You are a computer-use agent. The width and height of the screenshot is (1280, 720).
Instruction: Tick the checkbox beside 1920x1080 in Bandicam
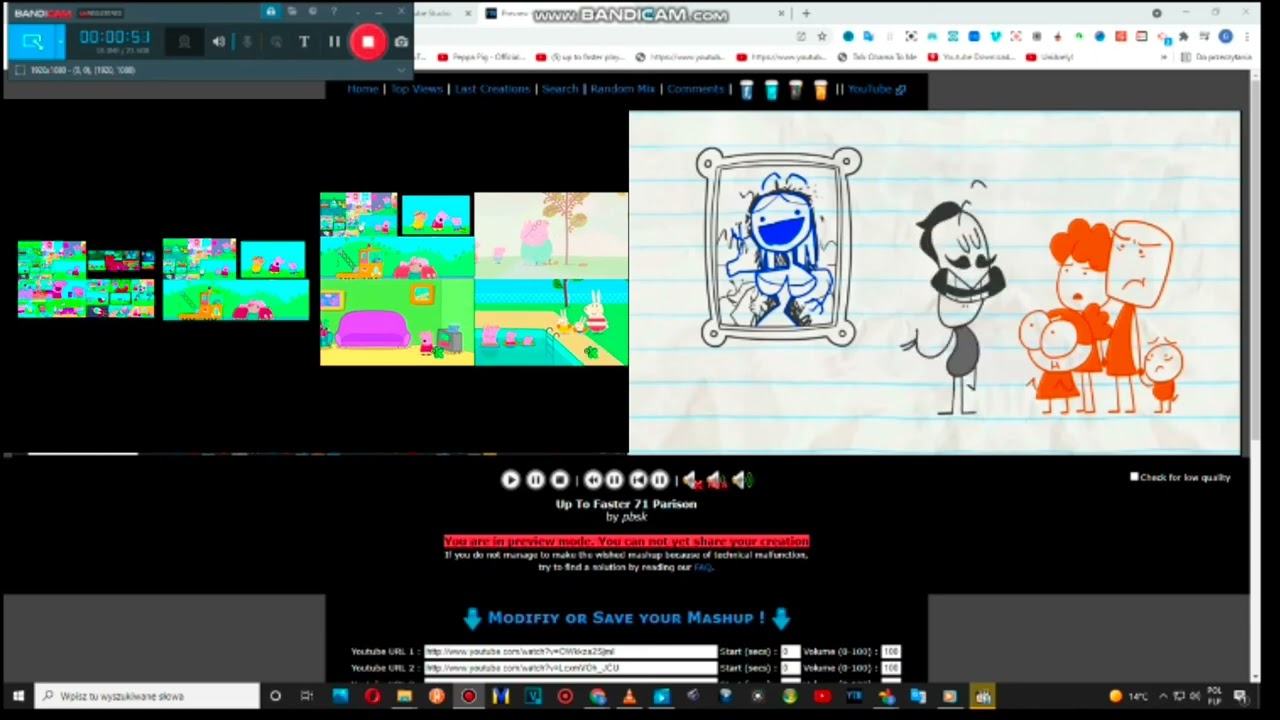click(x=20, y=70)
